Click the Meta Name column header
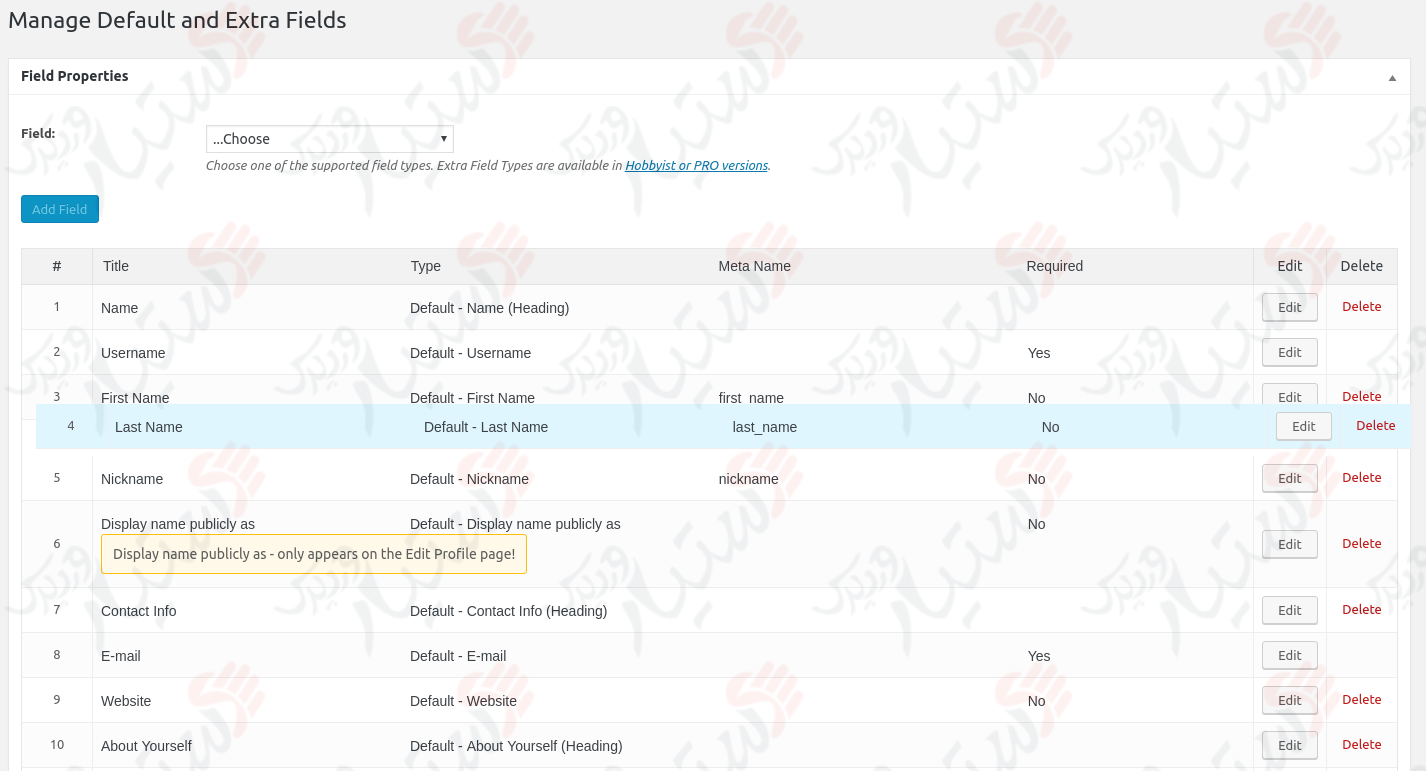Screen dimensions: 1426x771 755,266
